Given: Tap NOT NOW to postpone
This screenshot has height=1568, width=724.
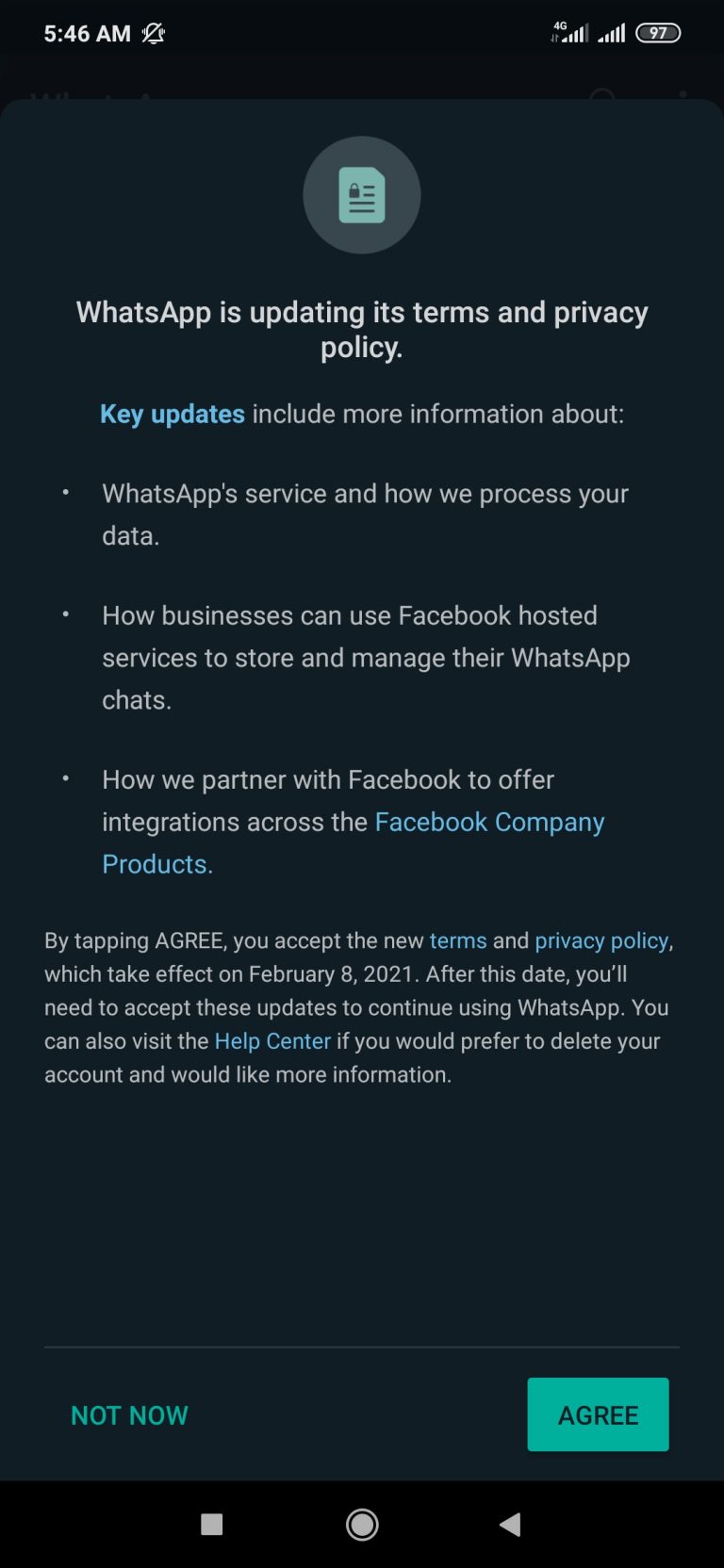Looking at the screenshot, I should click(129, 1415).
